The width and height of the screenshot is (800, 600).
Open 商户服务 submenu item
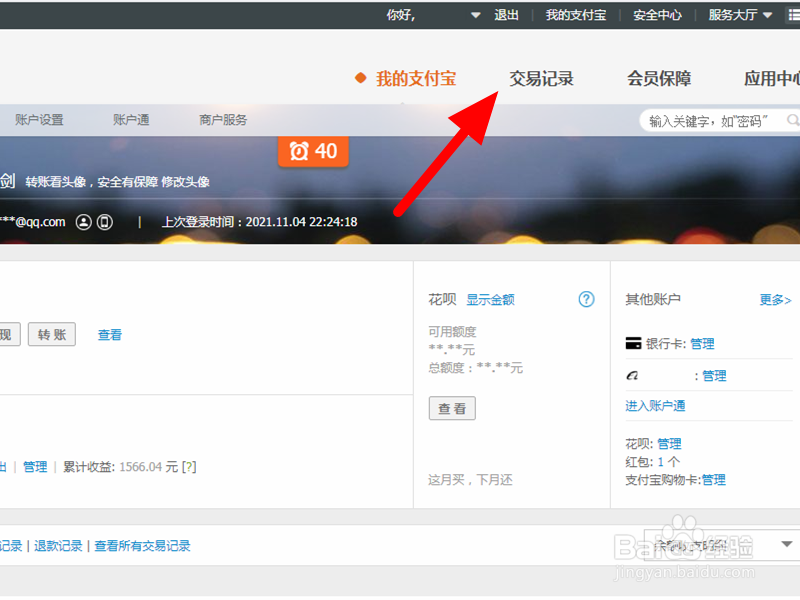click(x=223, y=120)
